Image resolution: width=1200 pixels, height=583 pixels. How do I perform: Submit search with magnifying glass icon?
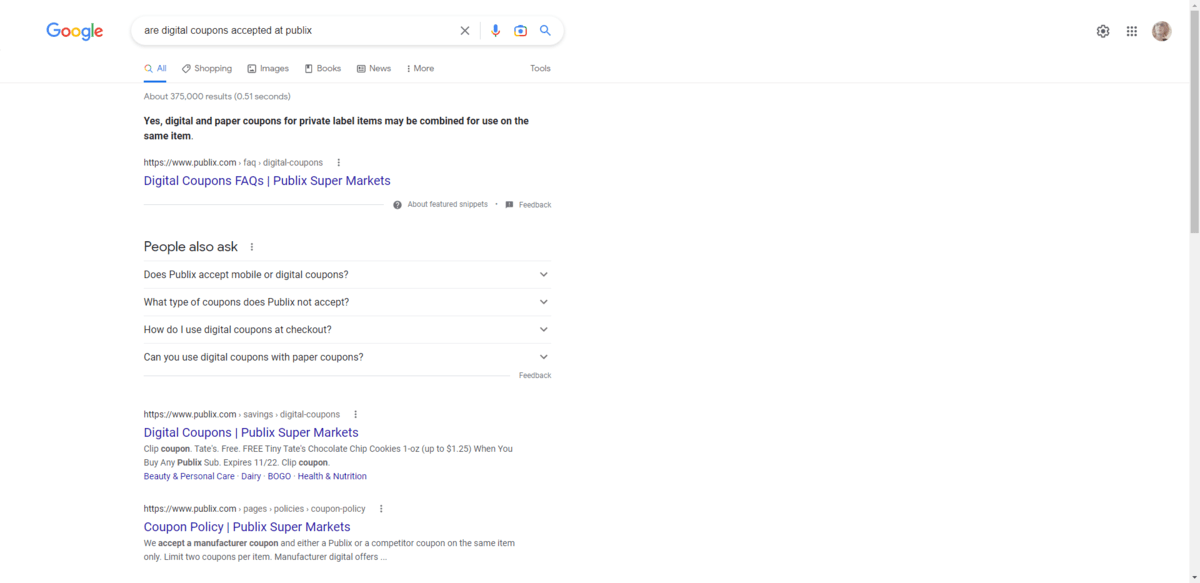pos(545,31)
